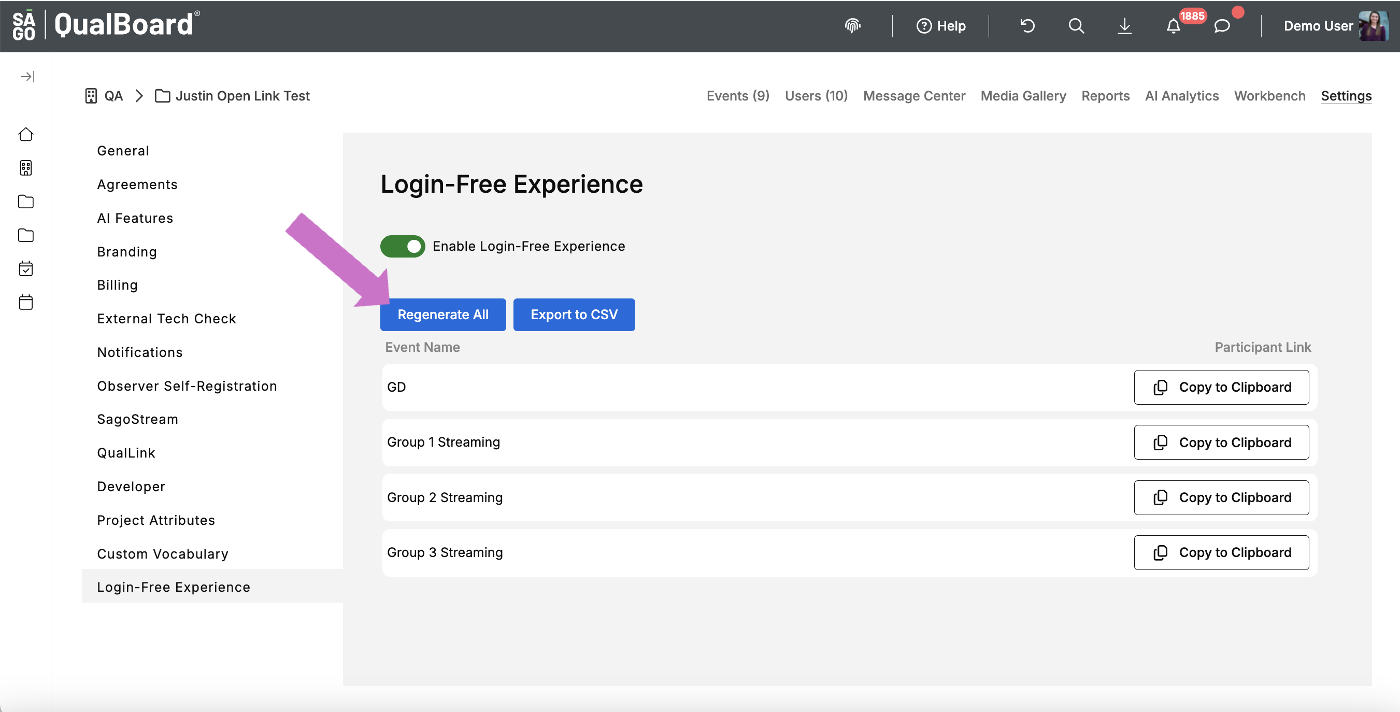Open the Events (9) tab
The height and width of the screenshot is (712, 1400).
pyautogui.click(x=738, y=96)
